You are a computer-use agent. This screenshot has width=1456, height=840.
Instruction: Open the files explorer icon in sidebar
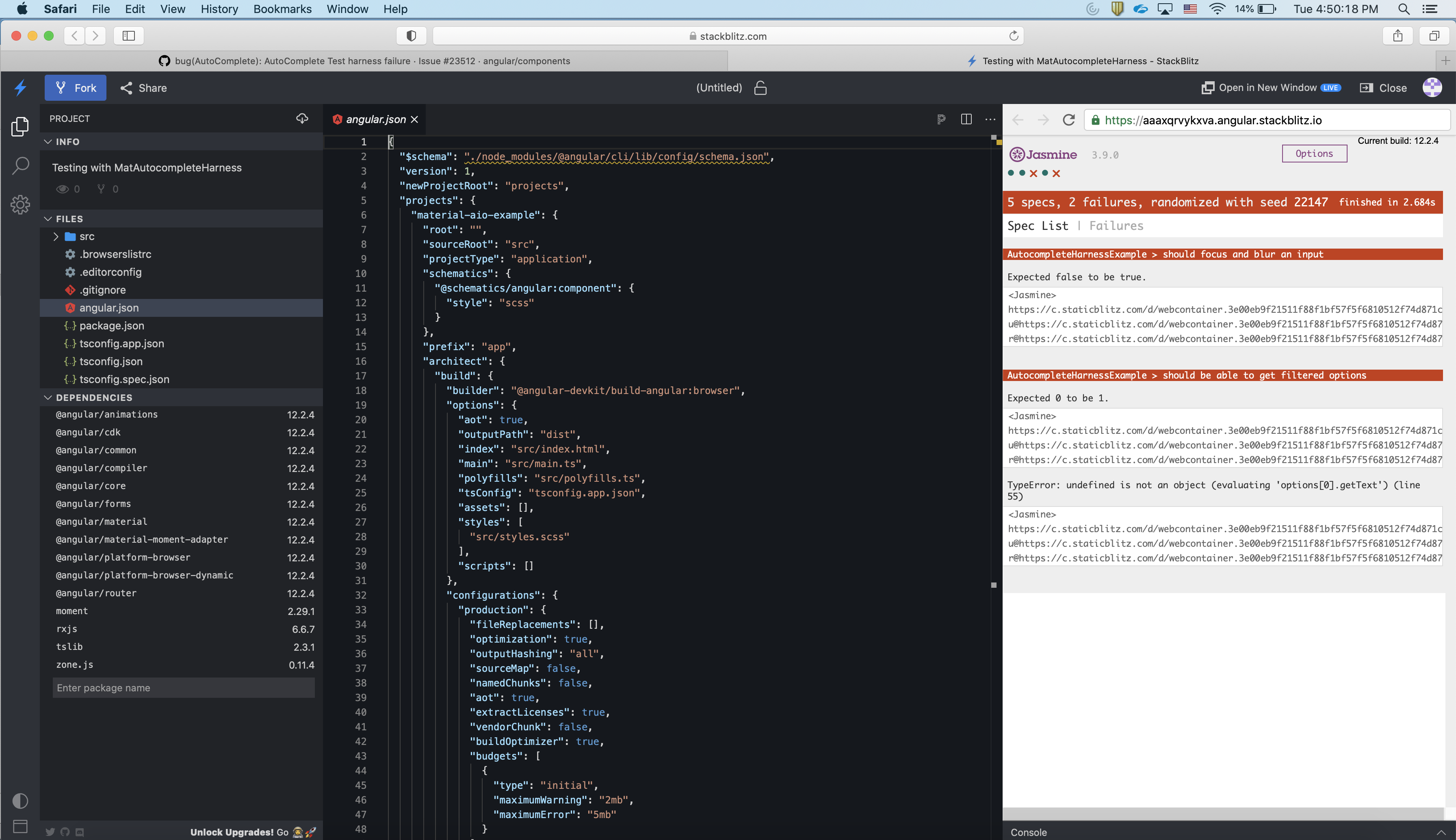[20, 126]
